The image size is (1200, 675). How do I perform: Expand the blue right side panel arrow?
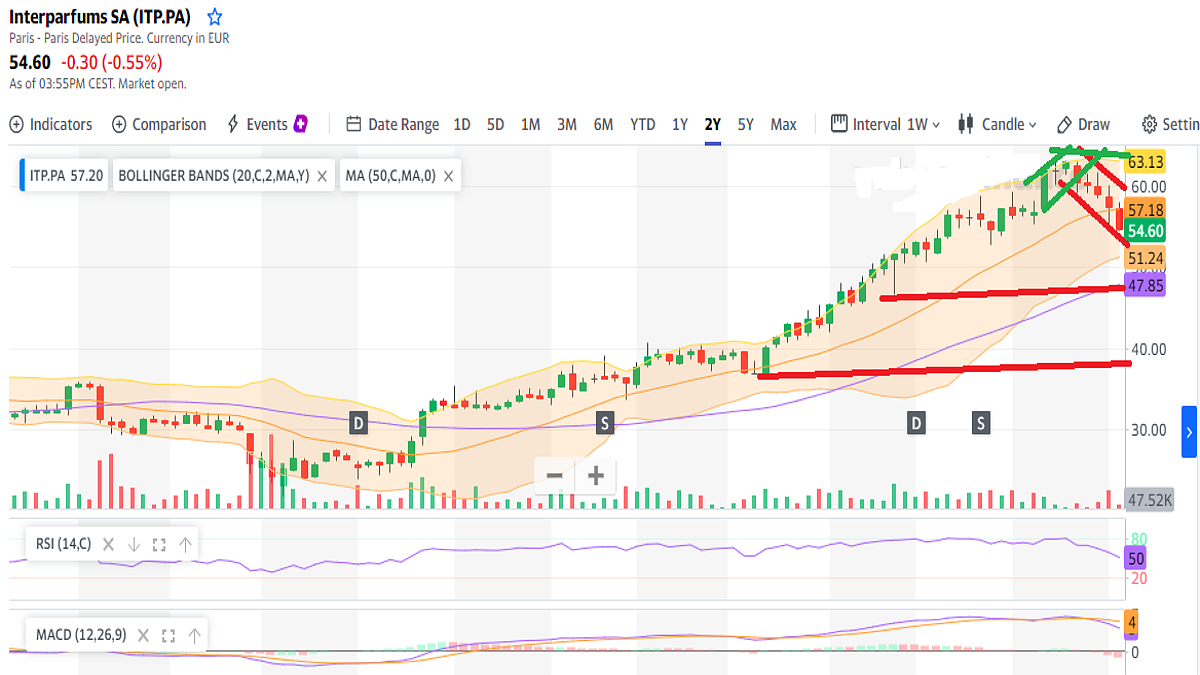pyautogui.click(x=1189, y=432)
